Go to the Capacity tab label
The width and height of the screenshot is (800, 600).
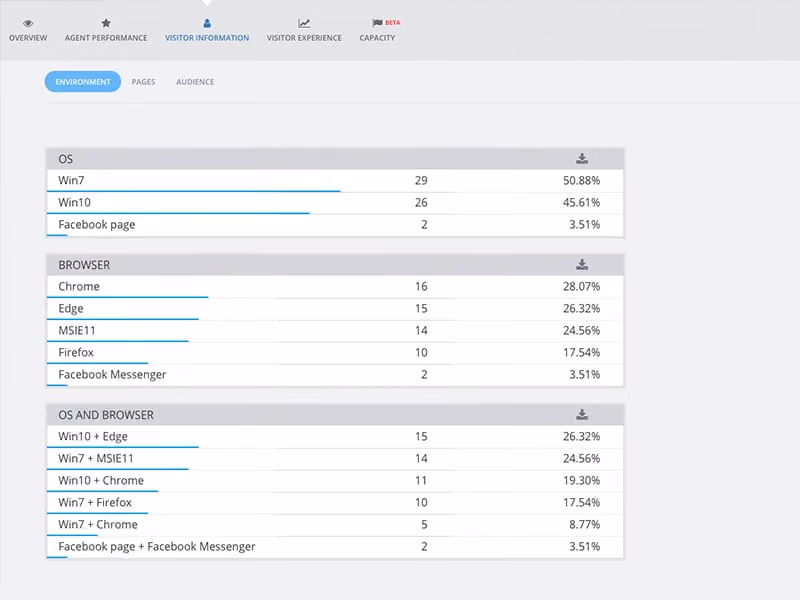(x=377, y=38)
